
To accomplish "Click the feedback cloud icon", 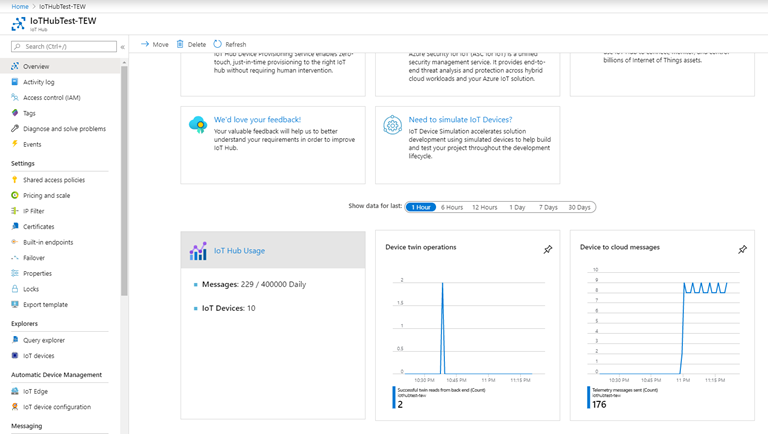I will point(198,125).
